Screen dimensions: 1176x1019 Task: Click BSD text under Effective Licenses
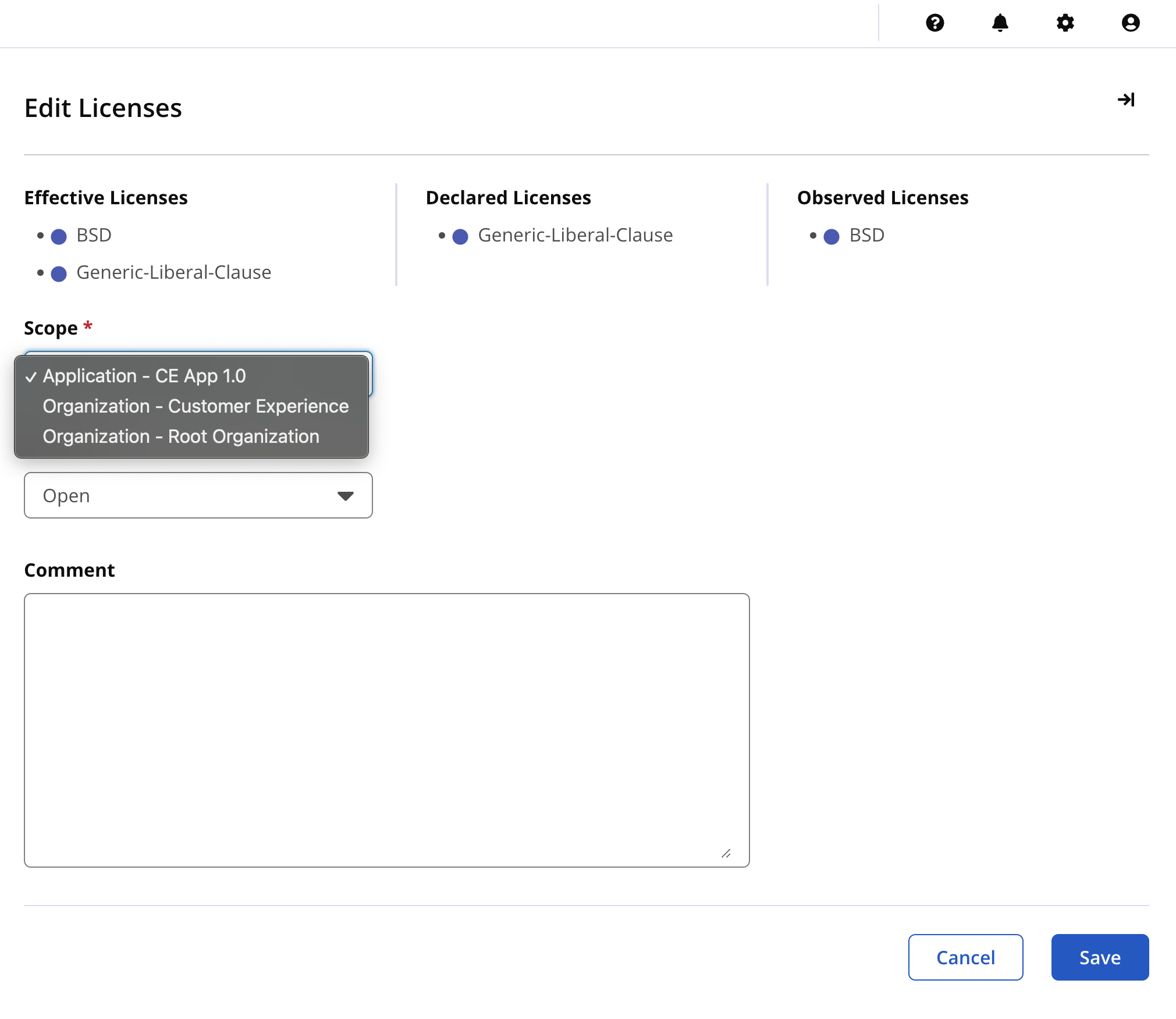pos(94,235)
